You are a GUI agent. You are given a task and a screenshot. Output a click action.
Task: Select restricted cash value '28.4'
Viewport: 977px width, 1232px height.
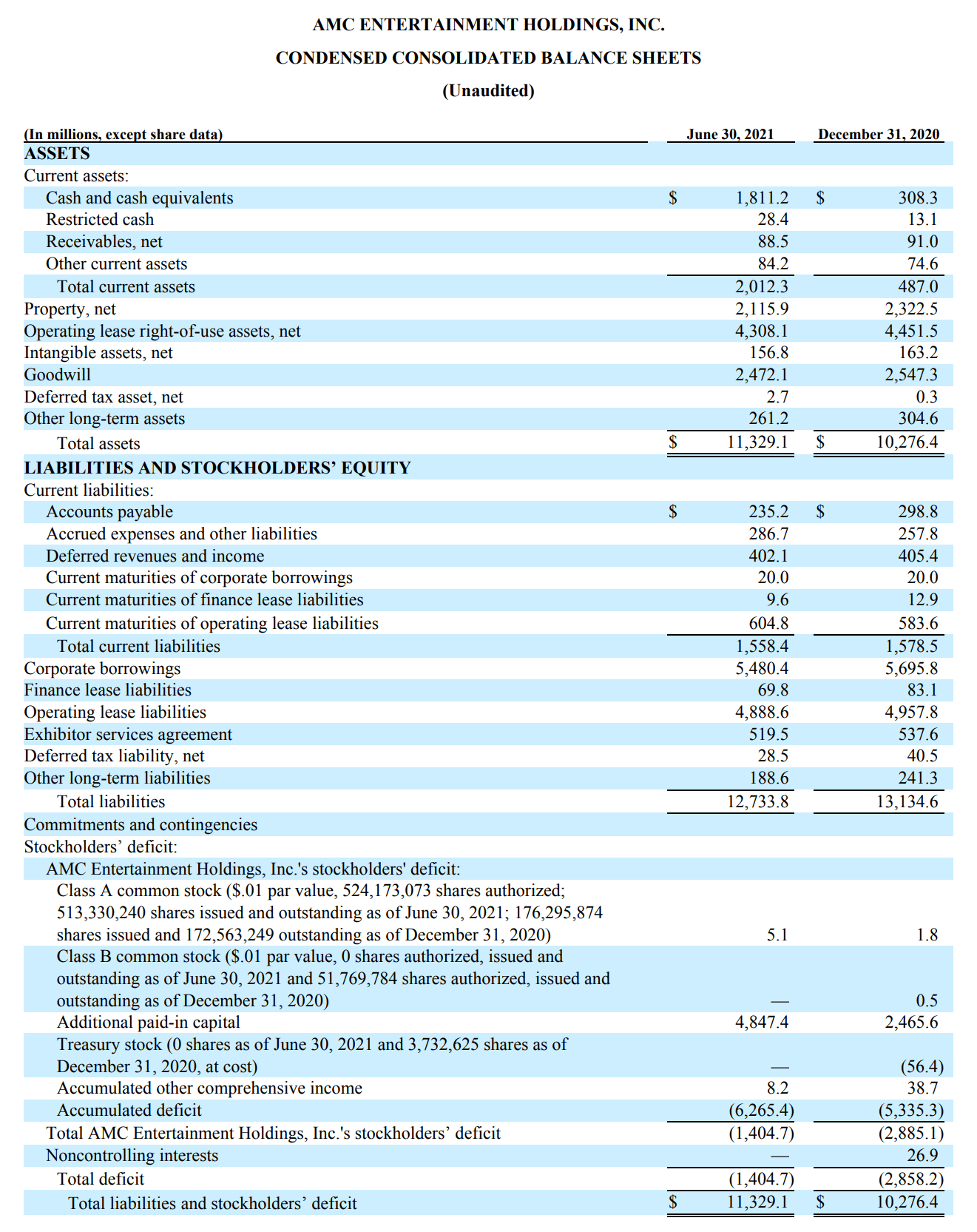click(x=773, y=220)
